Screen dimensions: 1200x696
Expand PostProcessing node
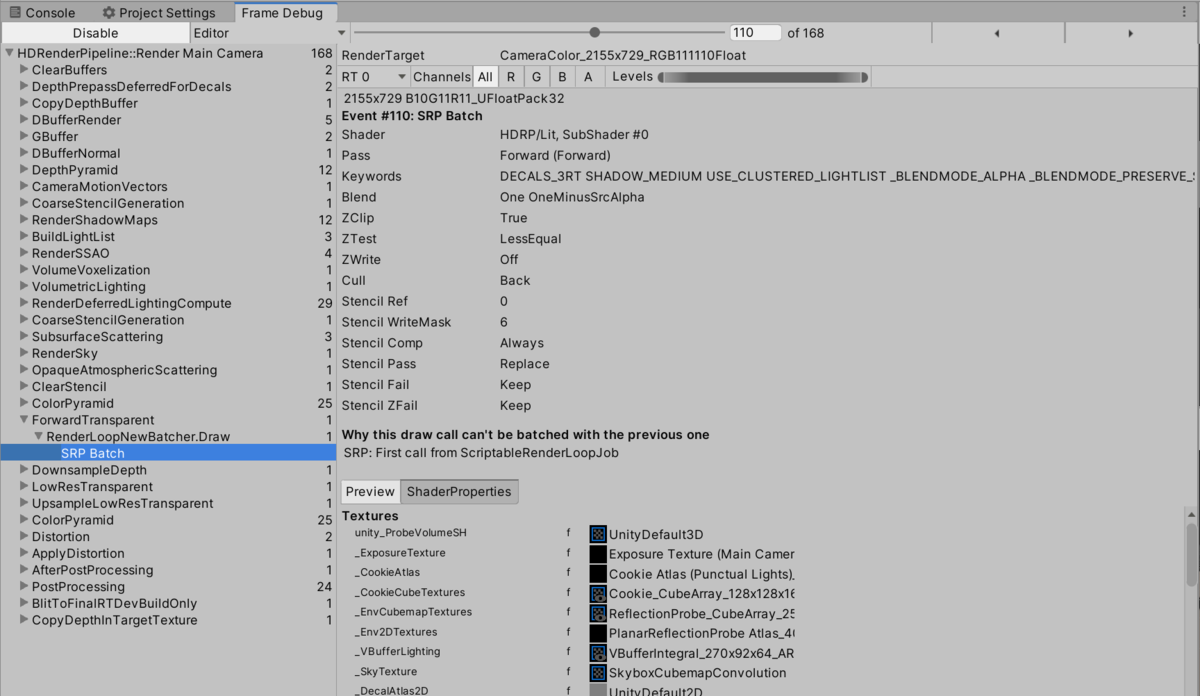click(25, 587)
